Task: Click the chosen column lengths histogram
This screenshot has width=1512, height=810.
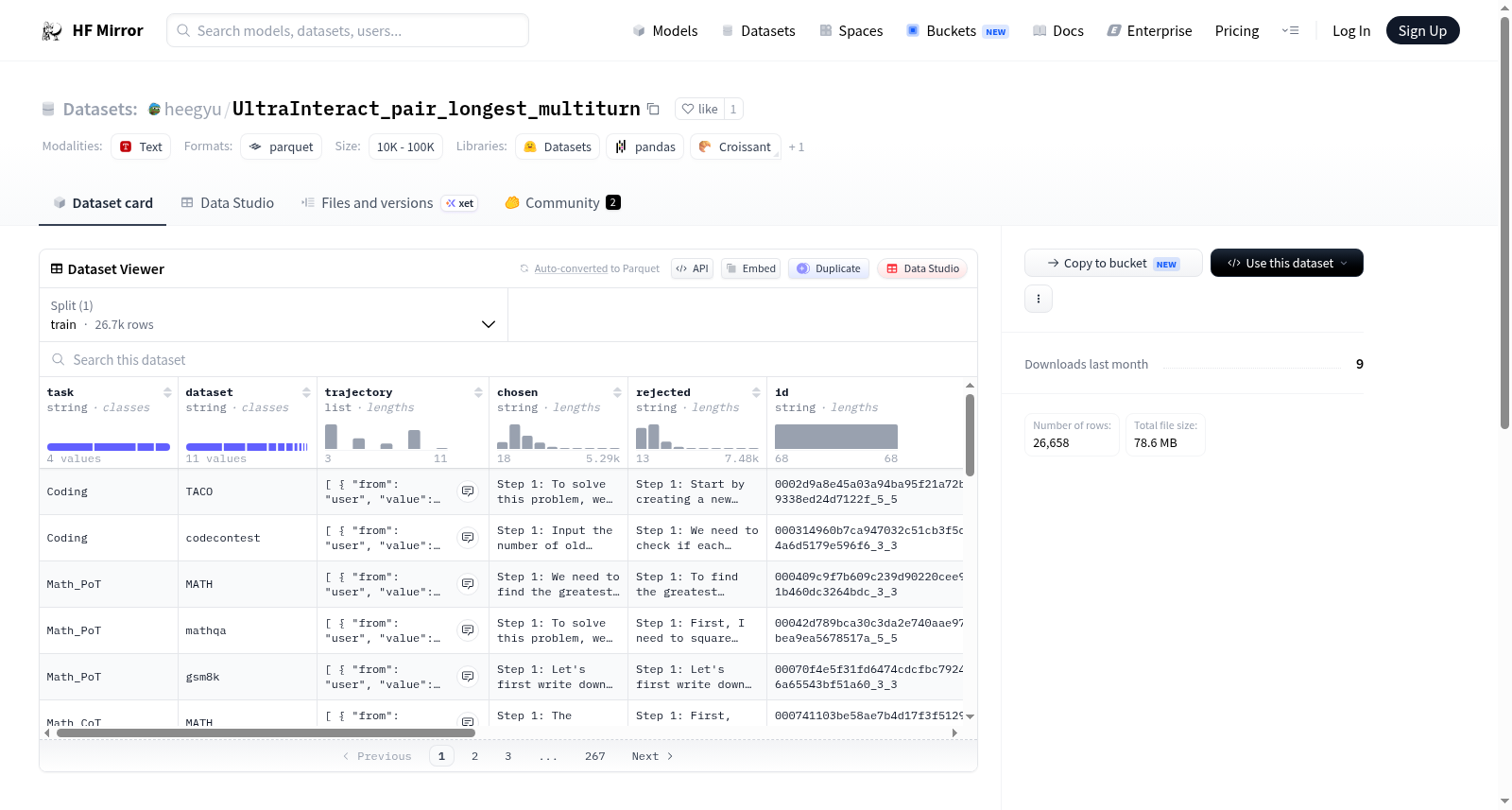Action: 558,437
